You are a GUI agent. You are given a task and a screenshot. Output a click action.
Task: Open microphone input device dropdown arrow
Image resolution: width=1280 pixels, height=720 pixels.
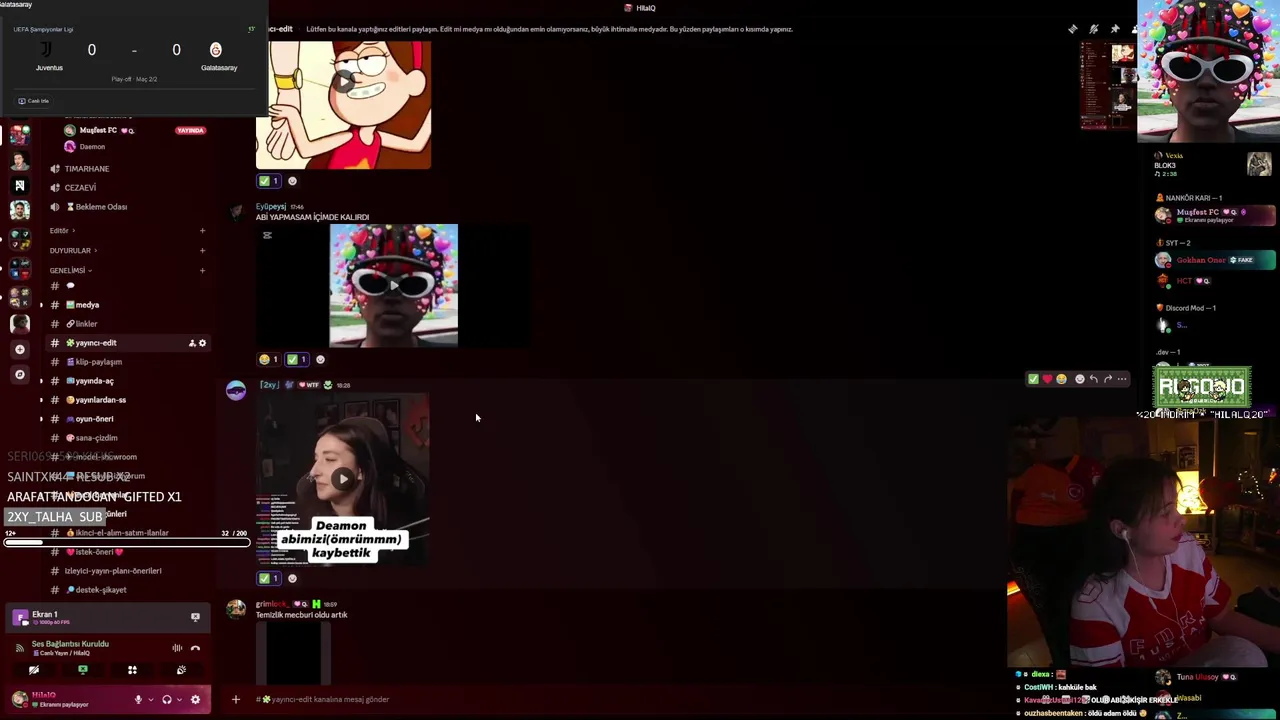(x=149, y=700)
